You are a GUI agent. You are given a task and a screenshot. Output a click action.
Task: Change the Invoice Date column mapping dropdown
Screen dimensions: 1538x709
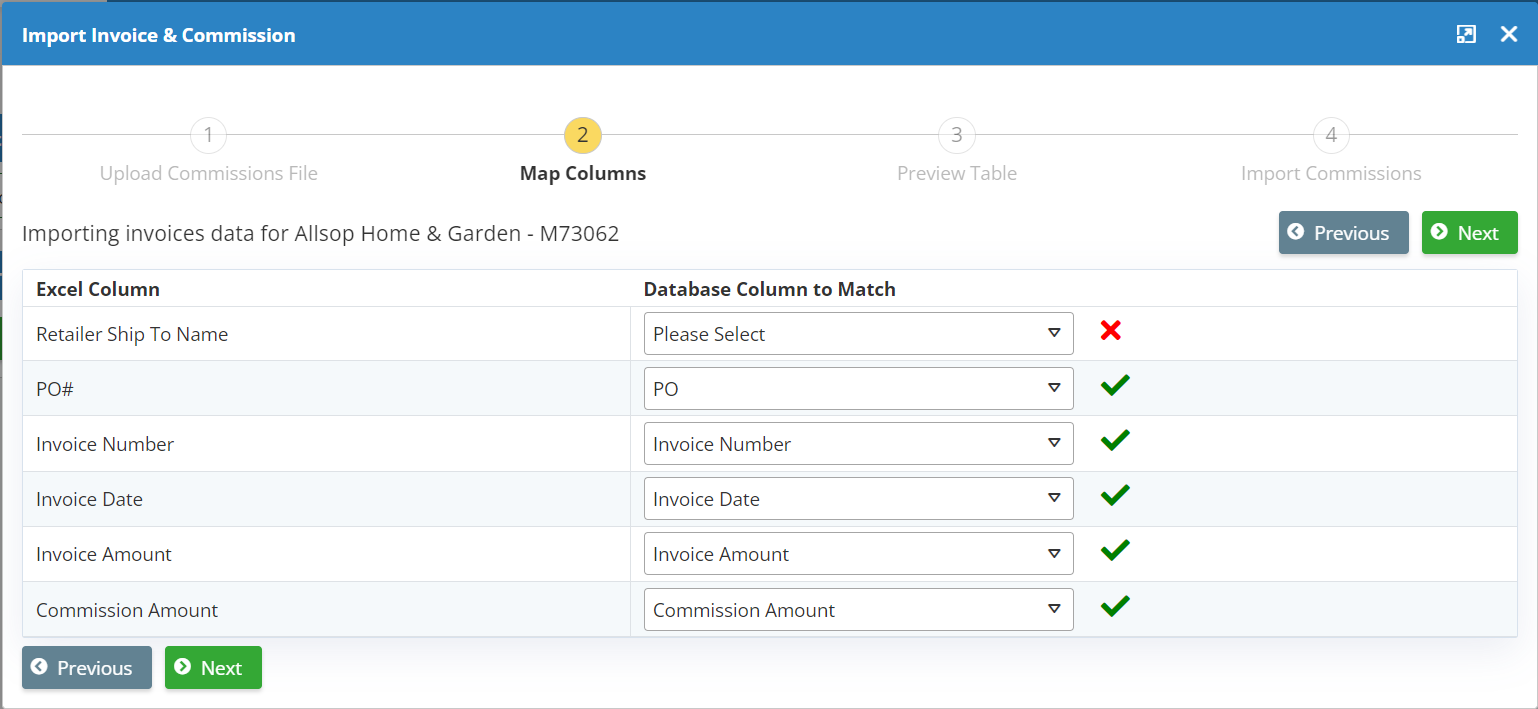pos(858,499)
